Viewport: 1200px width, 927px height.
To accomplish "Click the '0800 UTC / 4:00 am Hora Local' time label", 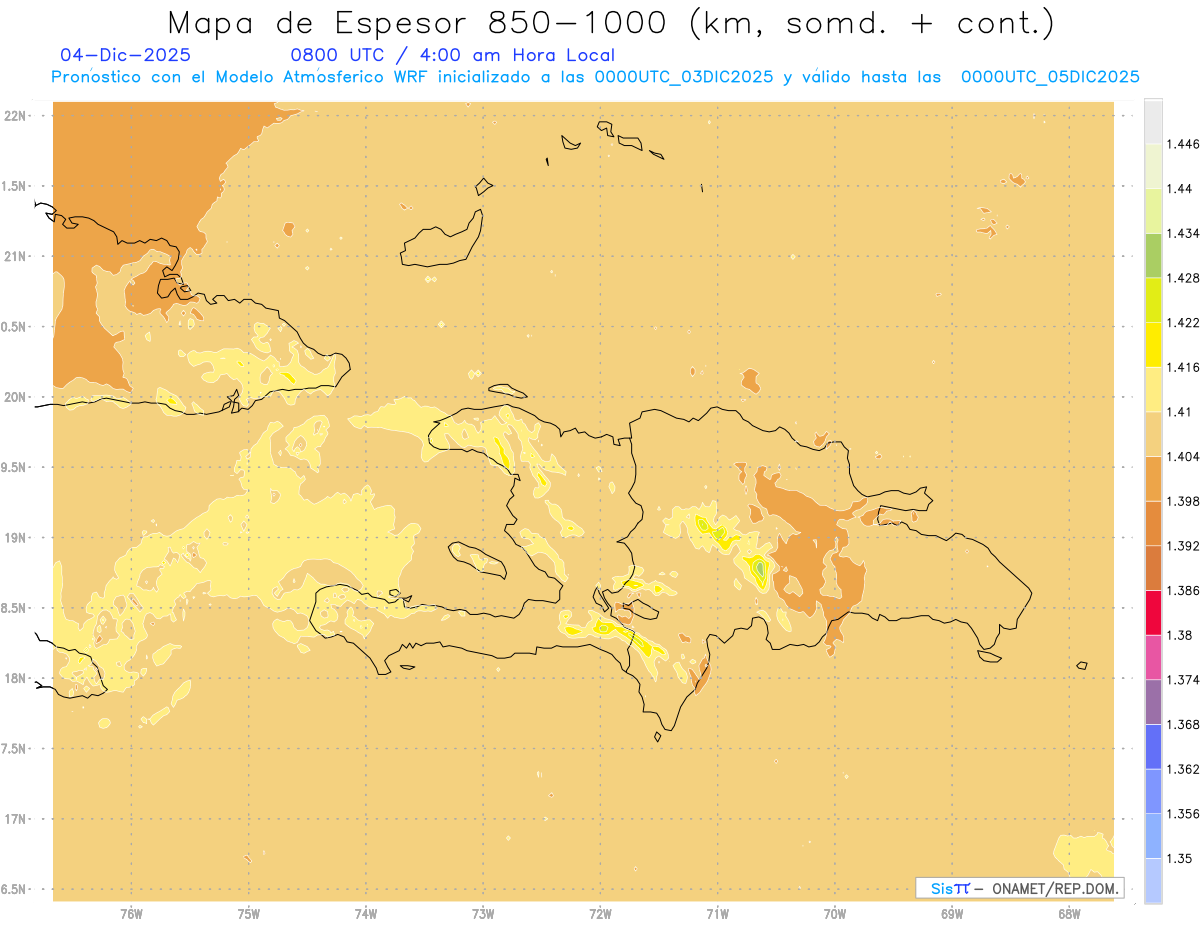I will (x=452, y=55).
